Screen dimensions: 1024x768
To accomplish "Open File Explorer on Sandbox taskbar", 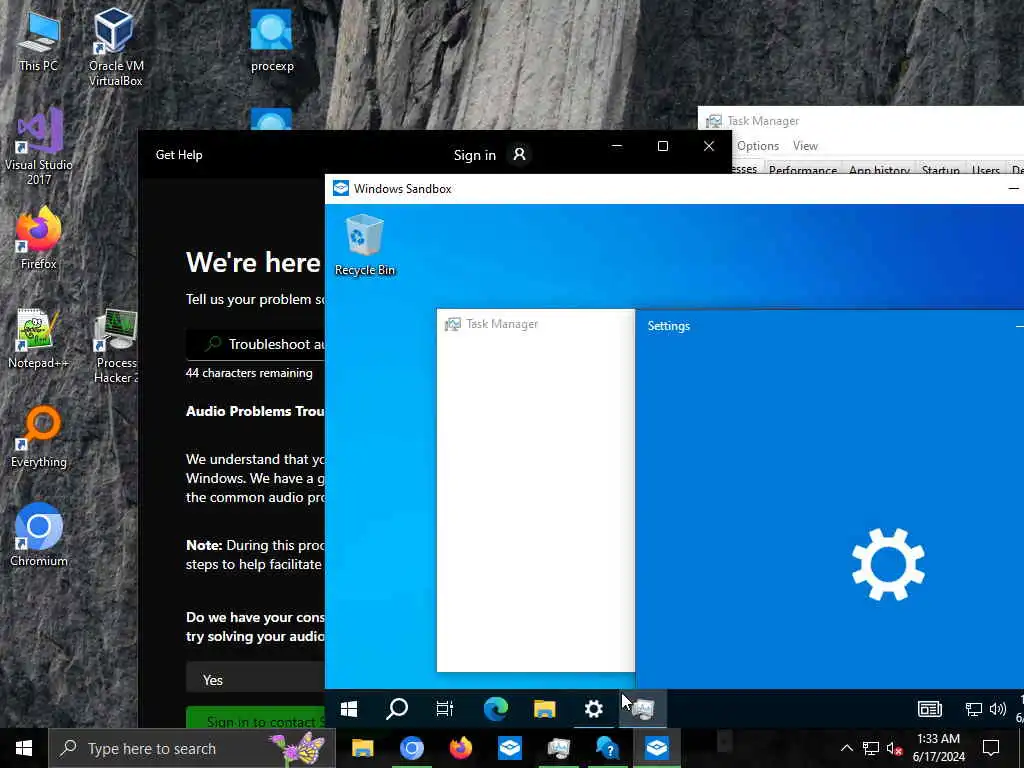I will click(545, 709).
